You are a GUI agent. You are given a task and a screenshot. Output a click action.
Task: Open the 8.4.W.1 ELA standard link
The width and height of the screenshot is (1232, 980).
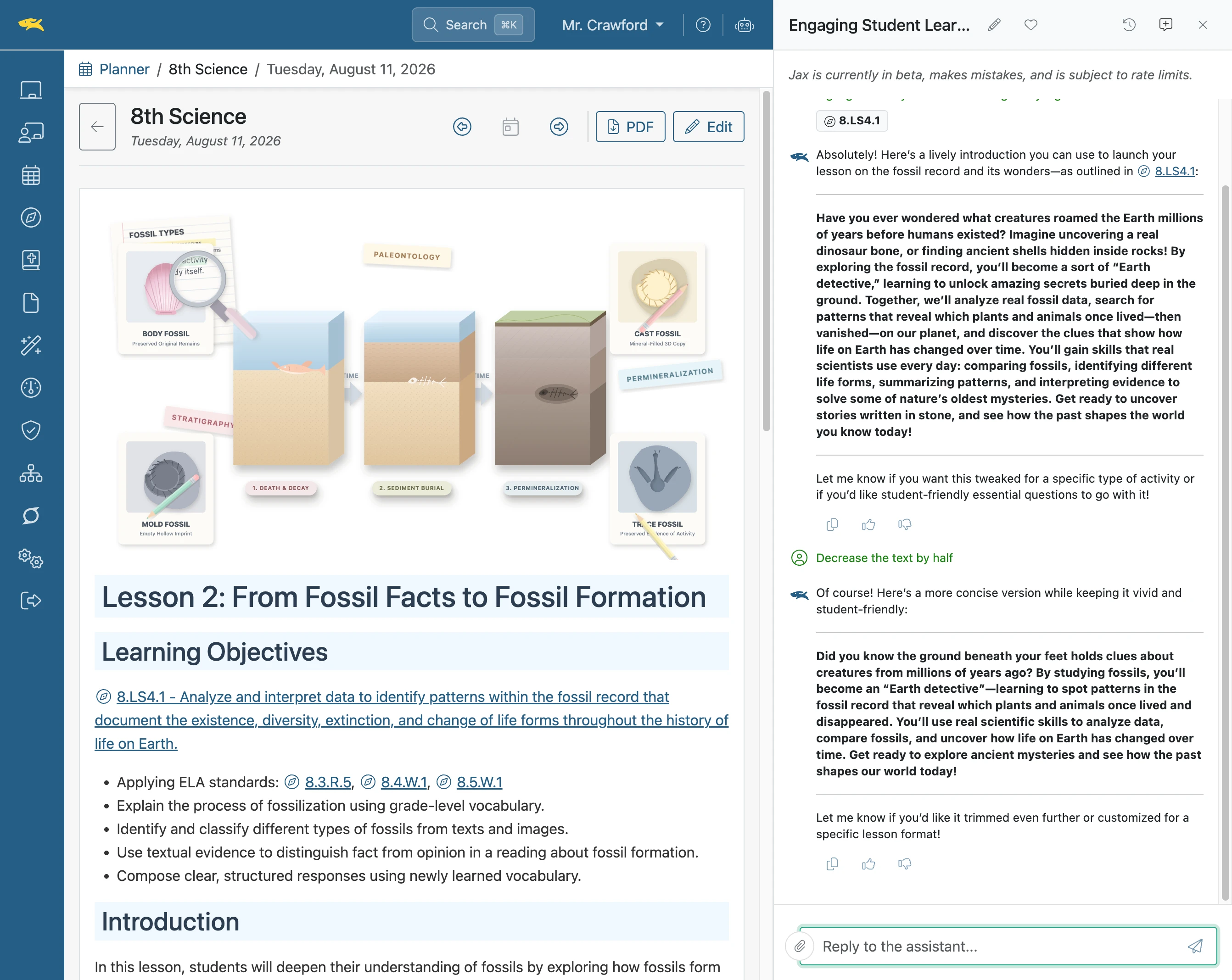click(403, 782)
